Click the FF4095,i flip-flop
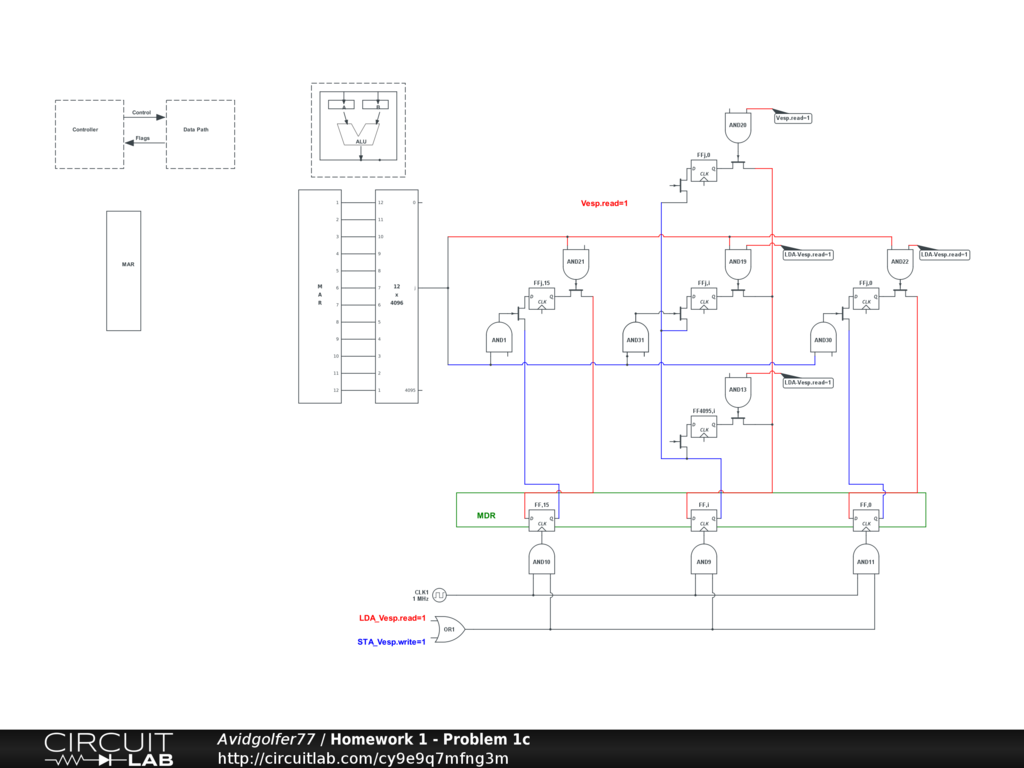The height and width of the screenshot is (768, 1024). (705, 428)
